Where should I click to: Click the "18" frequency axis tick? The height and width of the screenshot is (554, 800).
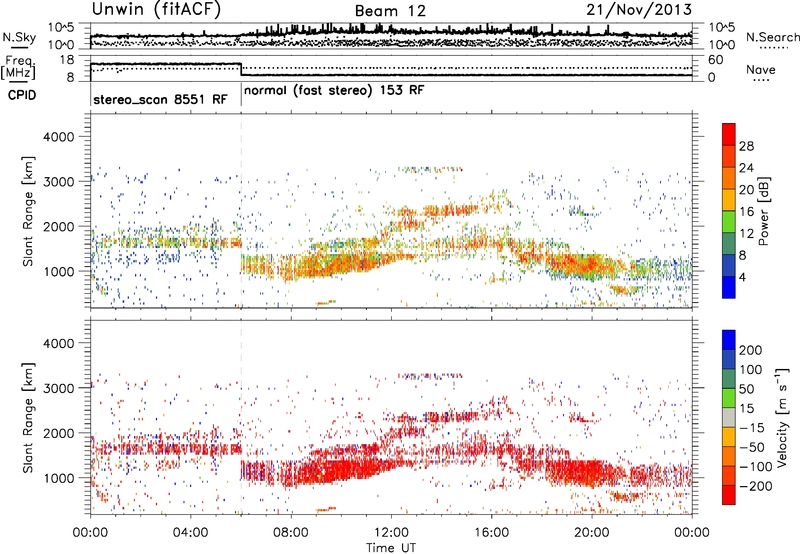pyautogui.click(x=67, y=60)
